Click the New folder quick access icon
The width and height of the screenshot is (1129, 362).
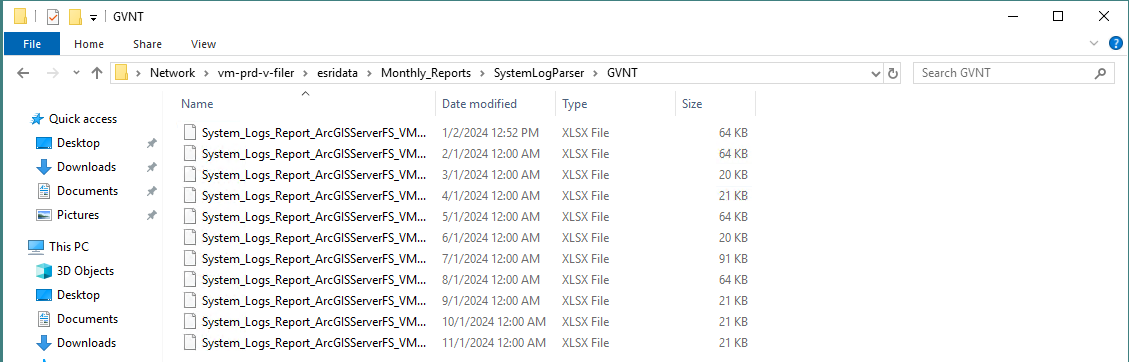(x=75, y=17)
